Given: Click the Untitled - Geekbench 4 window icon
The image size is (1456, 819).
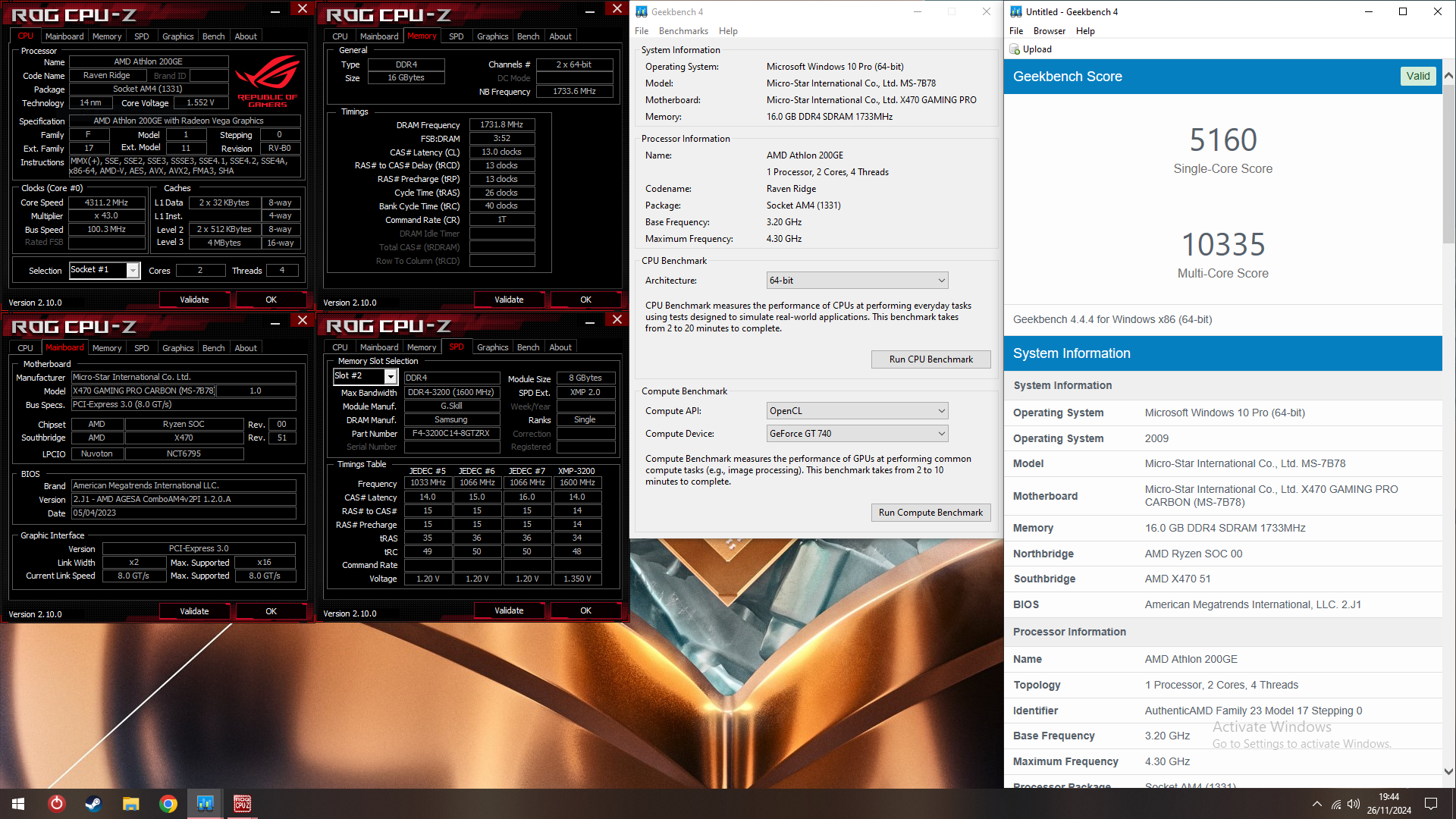Looking at the screenshot, I should click(x=1016, y=11).
